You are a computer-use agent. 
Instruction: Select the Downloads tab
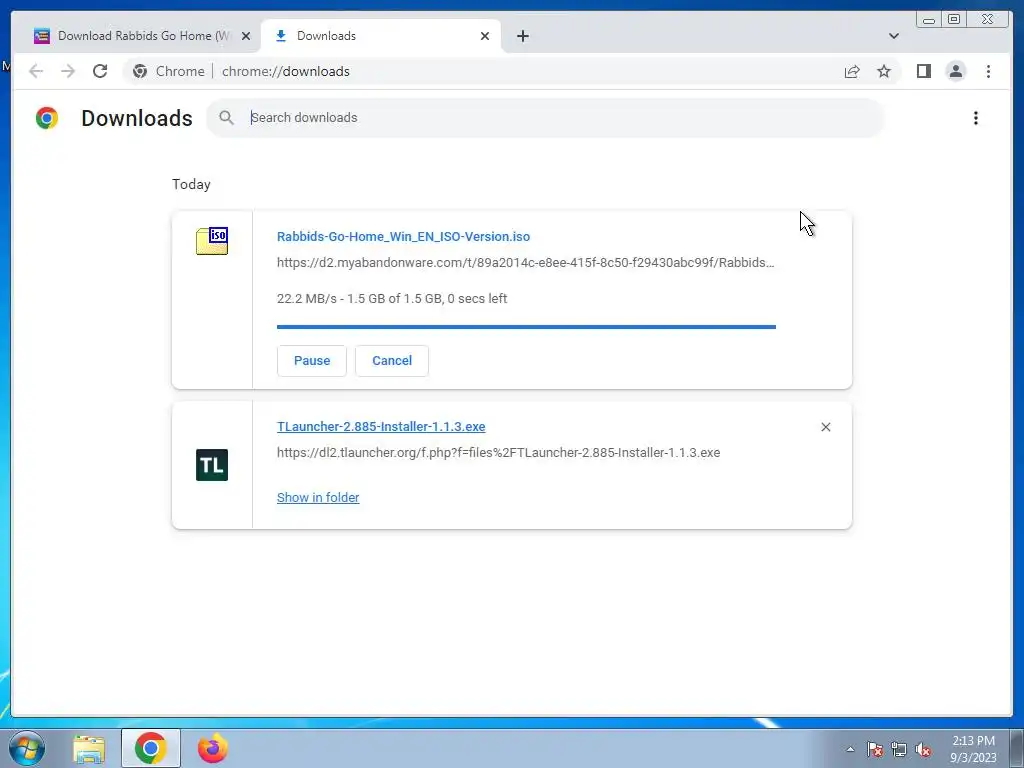[381, 36]
